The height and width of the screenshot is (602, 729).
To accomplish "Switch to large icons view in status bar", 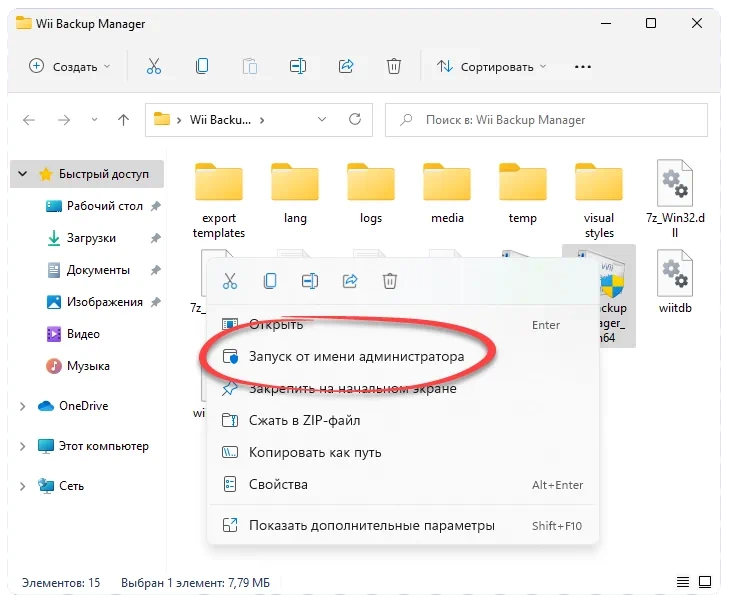I will click(705, 582).
